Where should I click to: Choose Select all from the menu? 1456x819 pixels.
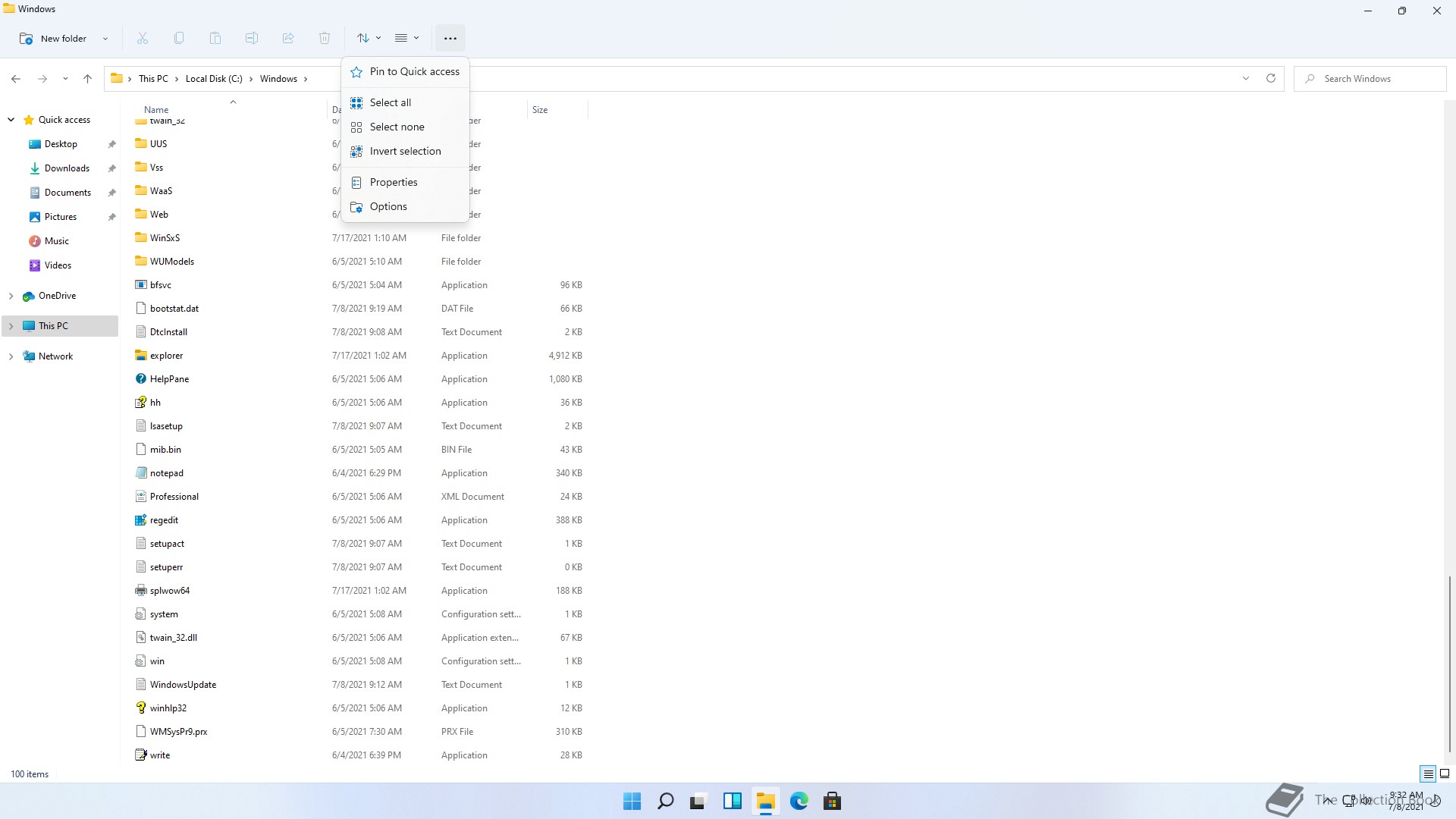coord(405,102)
